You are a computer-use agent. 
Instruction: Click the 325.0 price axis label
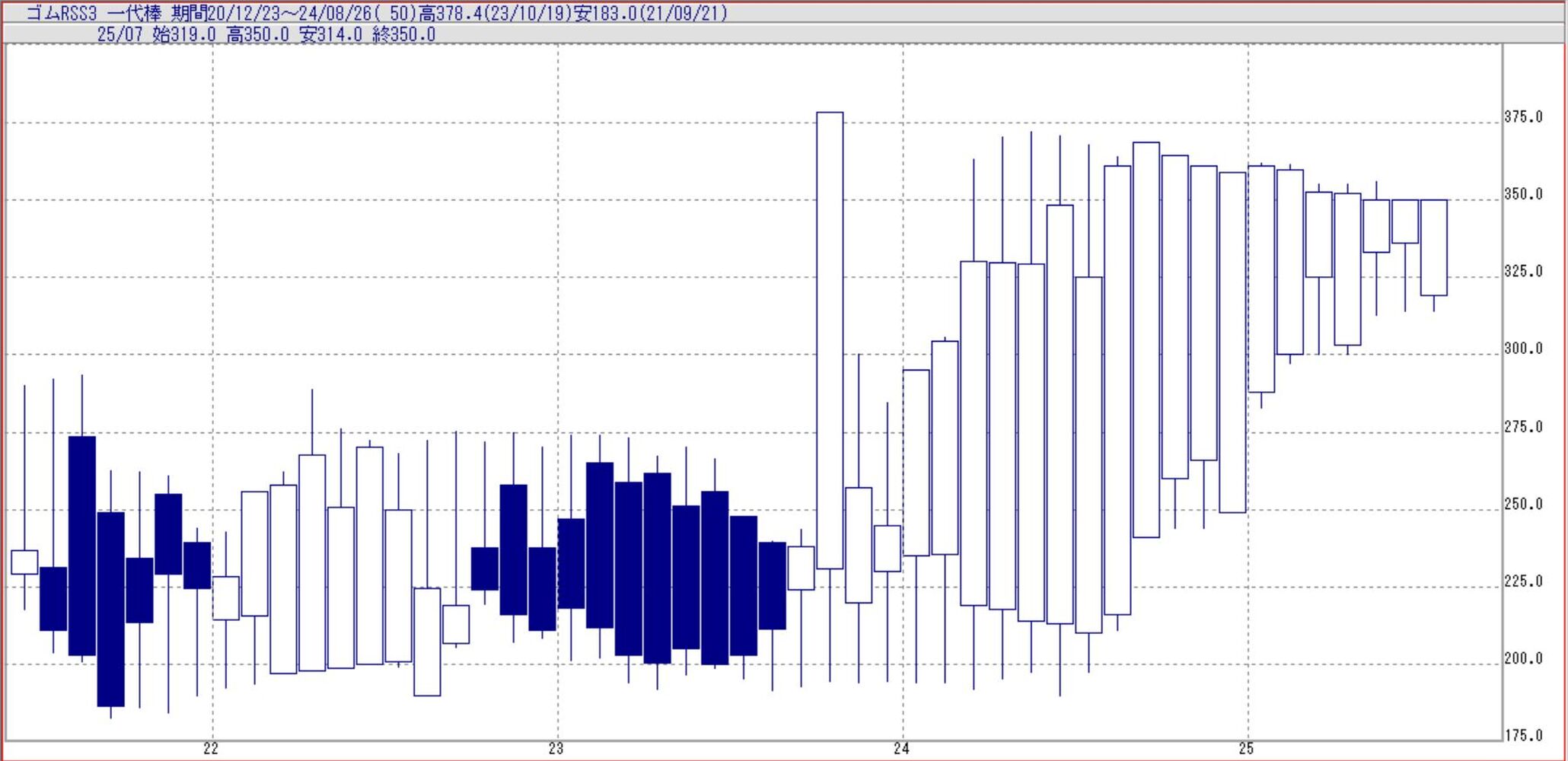[1523, 271]
